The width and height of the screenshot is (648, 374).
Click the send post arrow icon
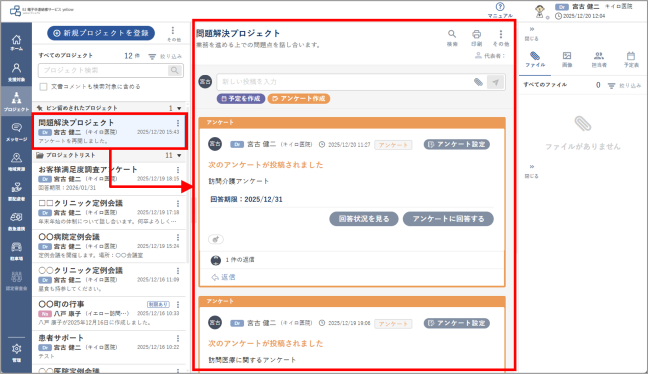pyautogui.click(x=496, y=82)
